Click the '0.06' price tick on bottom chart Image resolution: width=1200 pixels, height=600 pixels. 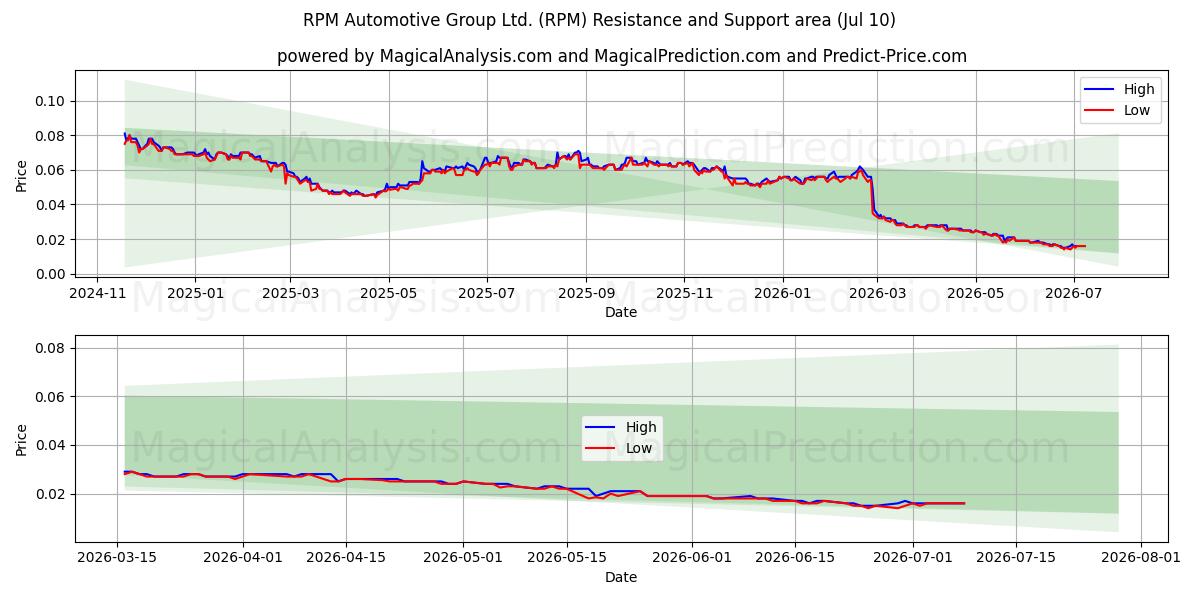click(51, 397)
